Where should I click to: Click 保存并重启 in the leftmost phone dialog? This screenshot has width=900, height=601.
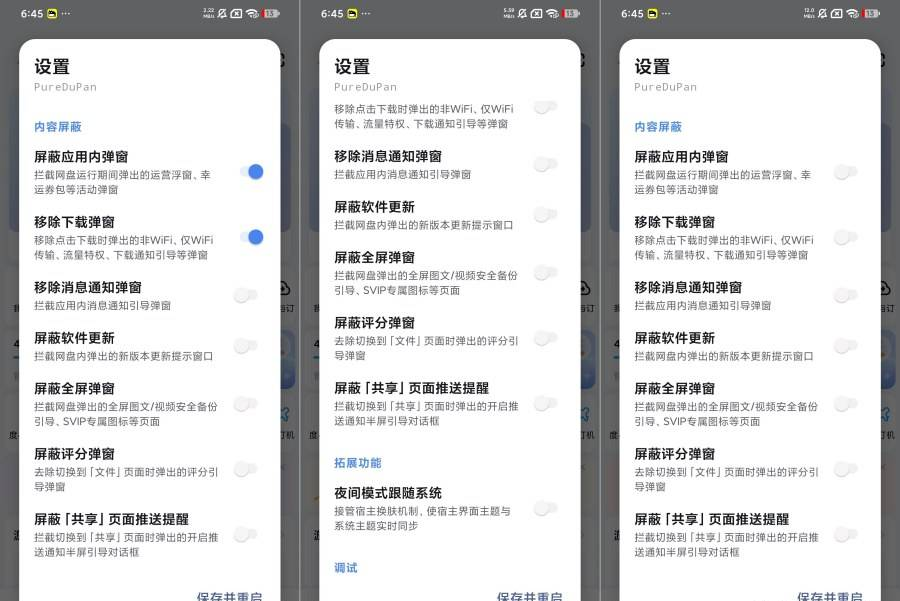point(229,596)
